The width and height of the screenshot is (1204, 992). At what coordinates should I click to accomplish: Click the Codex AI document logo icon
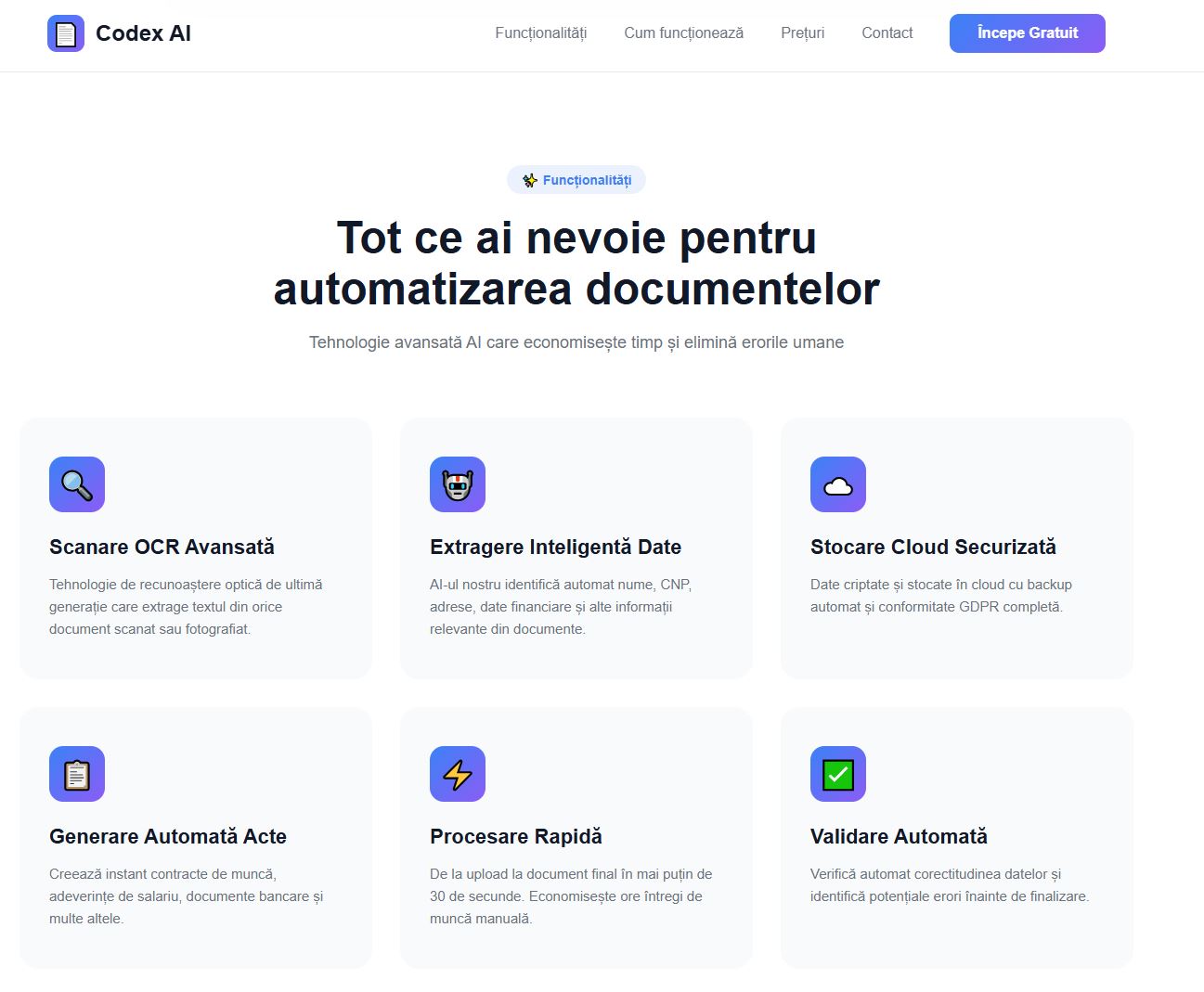tap(66, 33)
